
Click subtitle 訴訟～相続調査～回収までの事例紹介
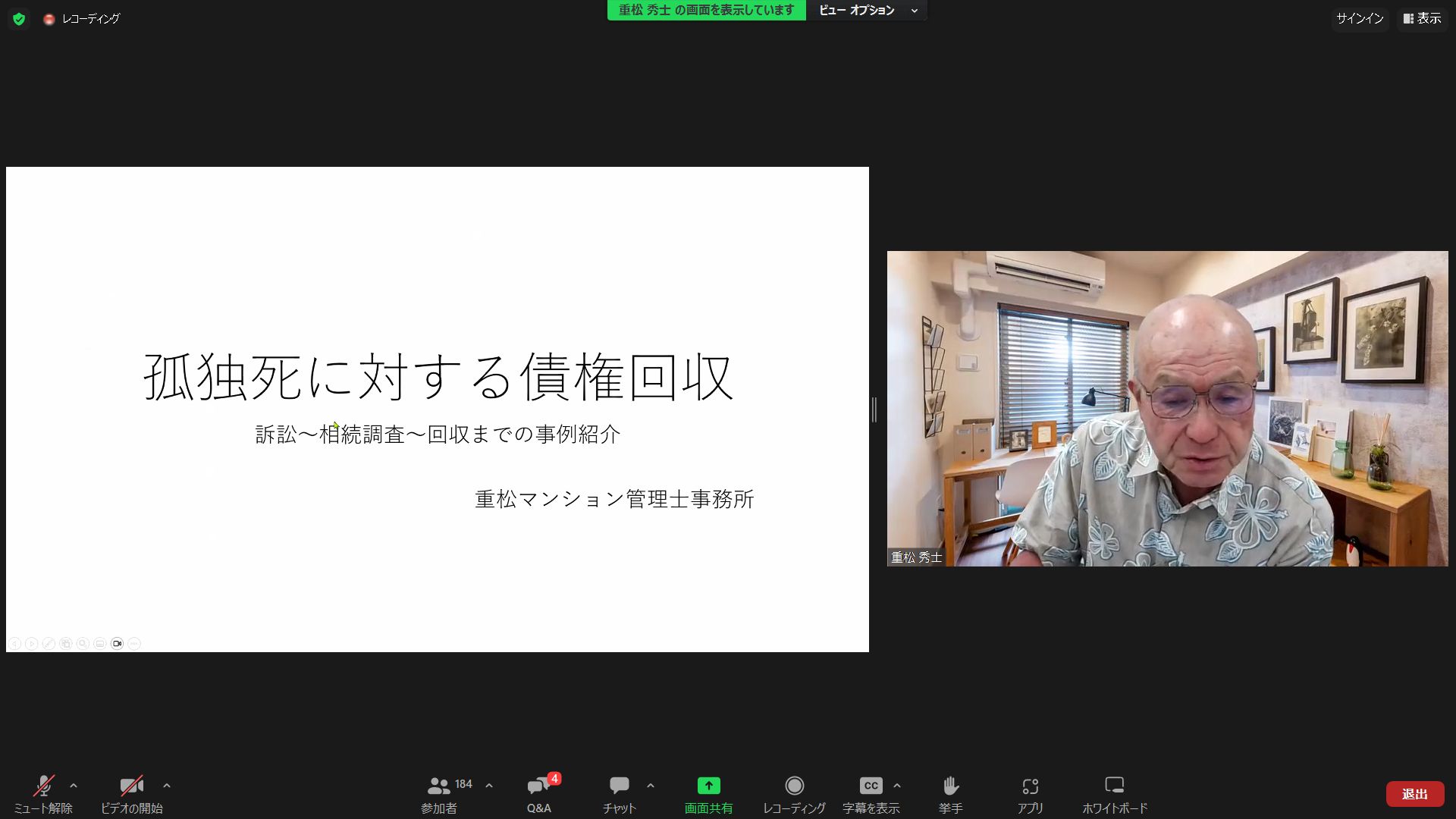(x=438, y=435)
